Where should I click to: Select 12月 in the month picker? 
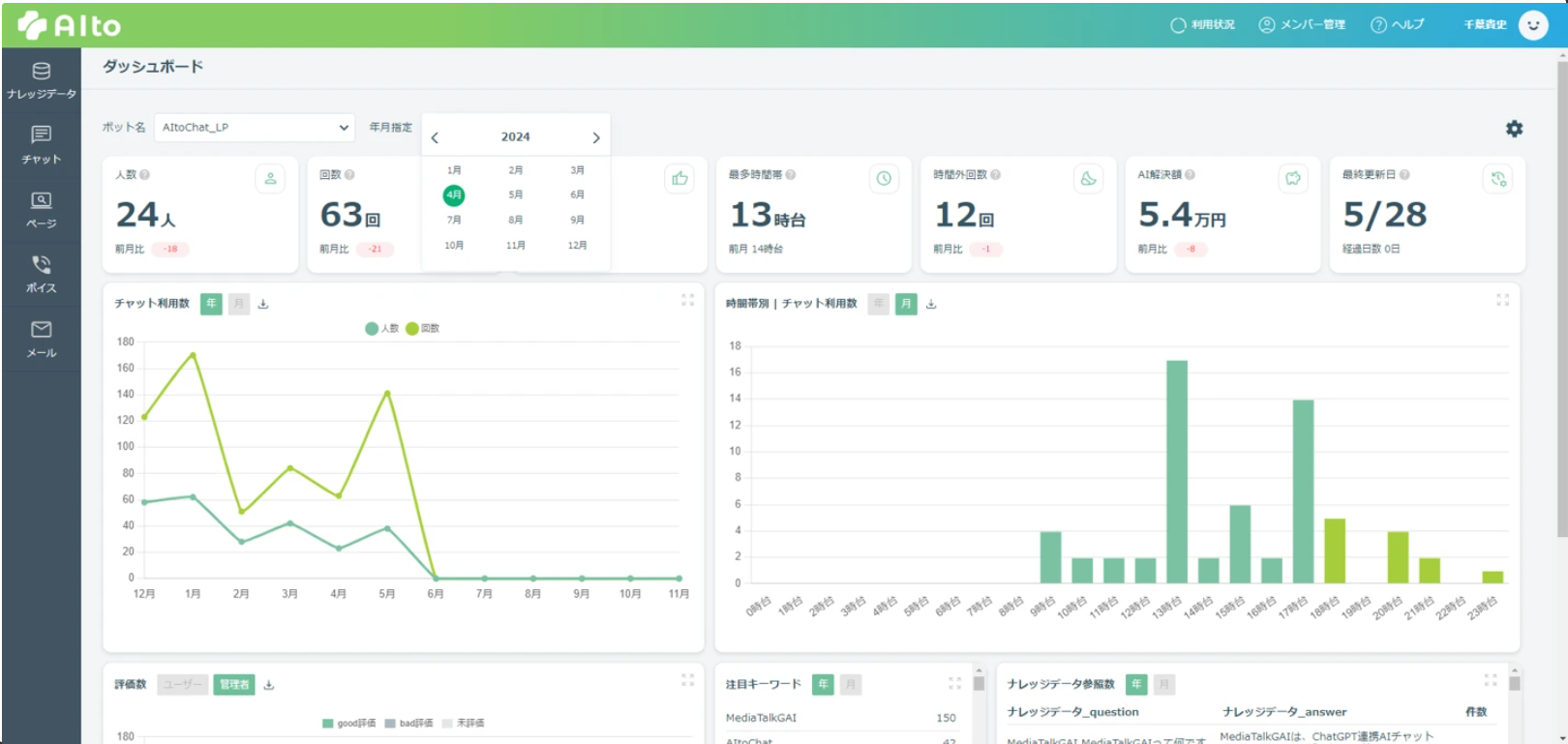[x=578, y=246]
